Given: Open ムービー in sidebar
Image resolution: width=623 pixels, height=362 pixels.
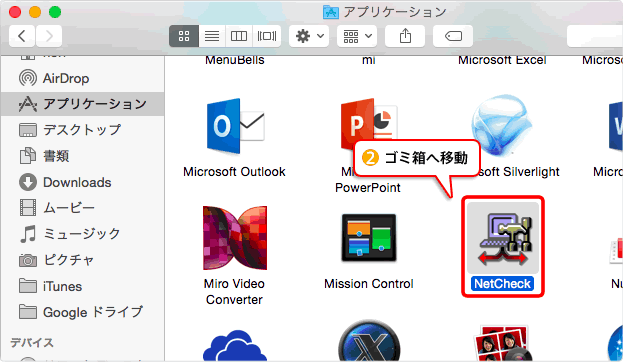Looking at the screenshot, I should pos(83,208).
